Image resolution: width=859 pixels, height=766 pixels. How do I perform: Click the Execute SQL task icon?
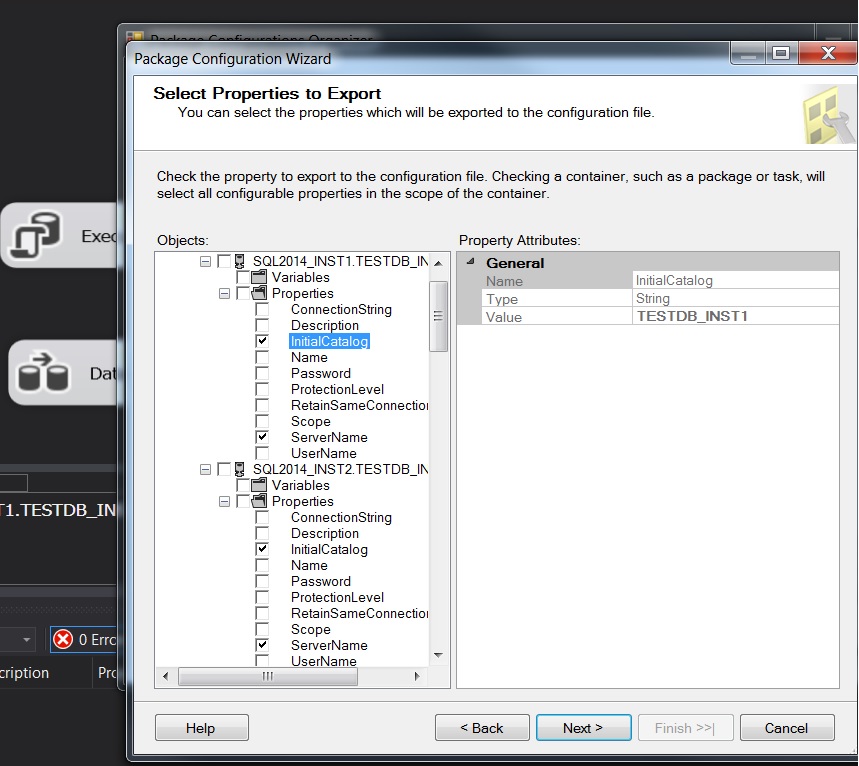click(x=37, y=236)
